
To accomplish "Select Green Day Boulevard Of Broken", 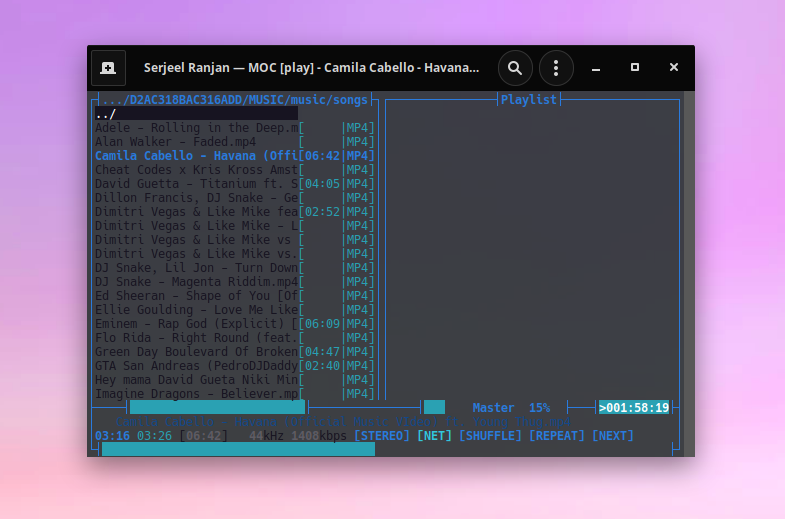I will [x=234, y=352].
